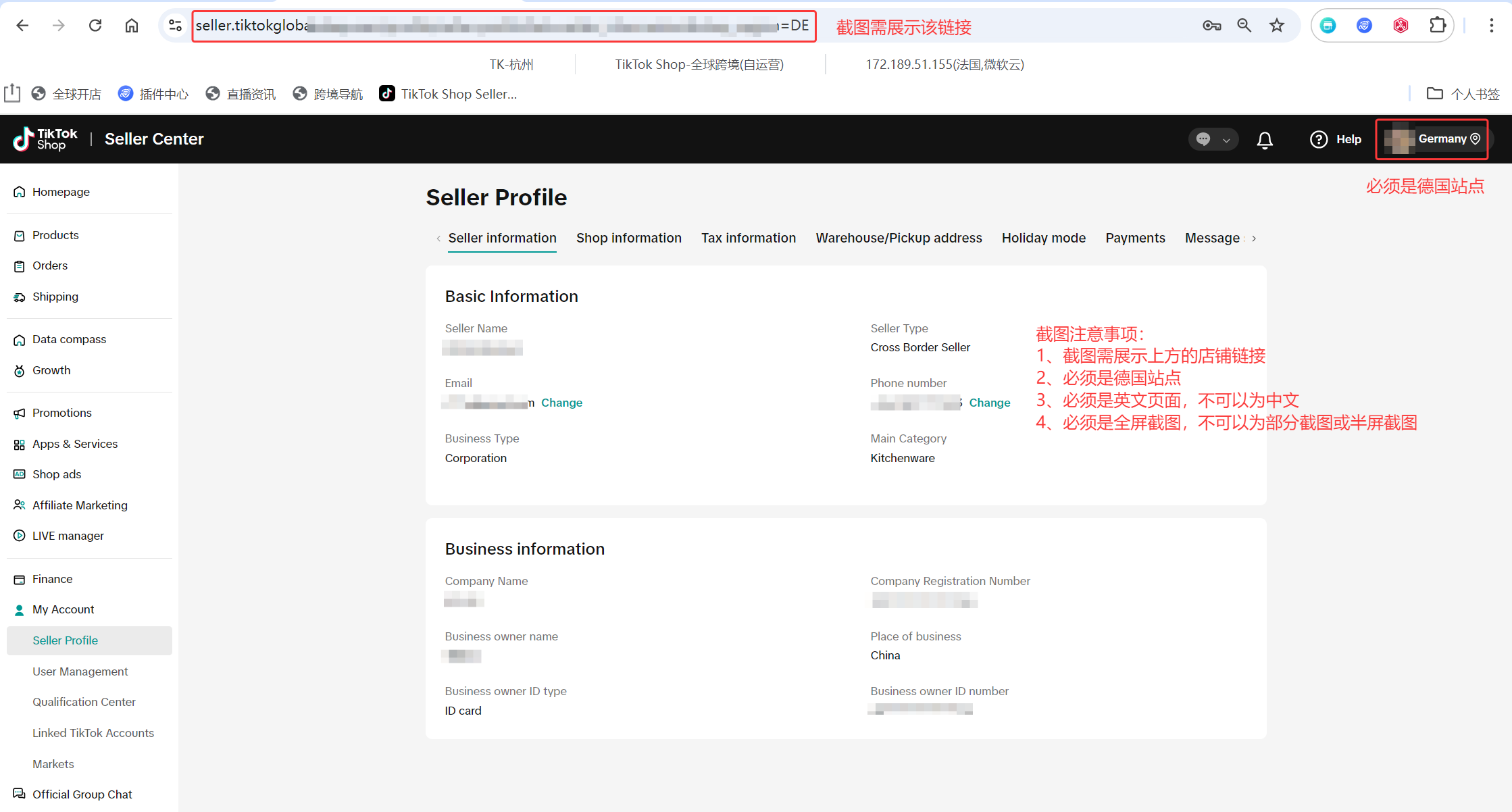Open the TikTok Shop Seller bookmark
This screenshot has width=1512, height=812.
click(x=448, y=94)
